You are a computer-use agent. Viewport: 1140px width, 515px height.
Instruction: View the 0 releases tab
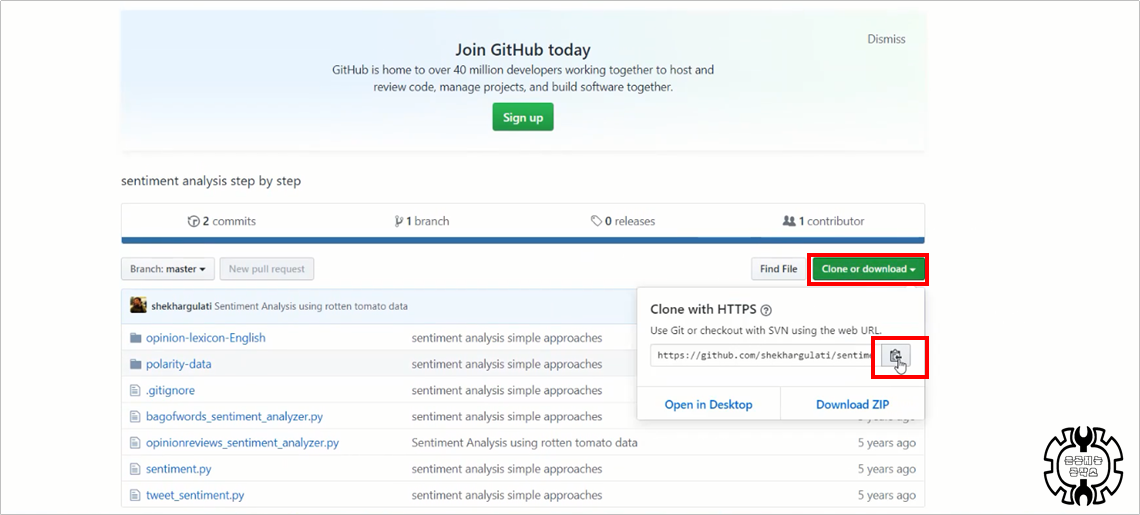[623, 221]
